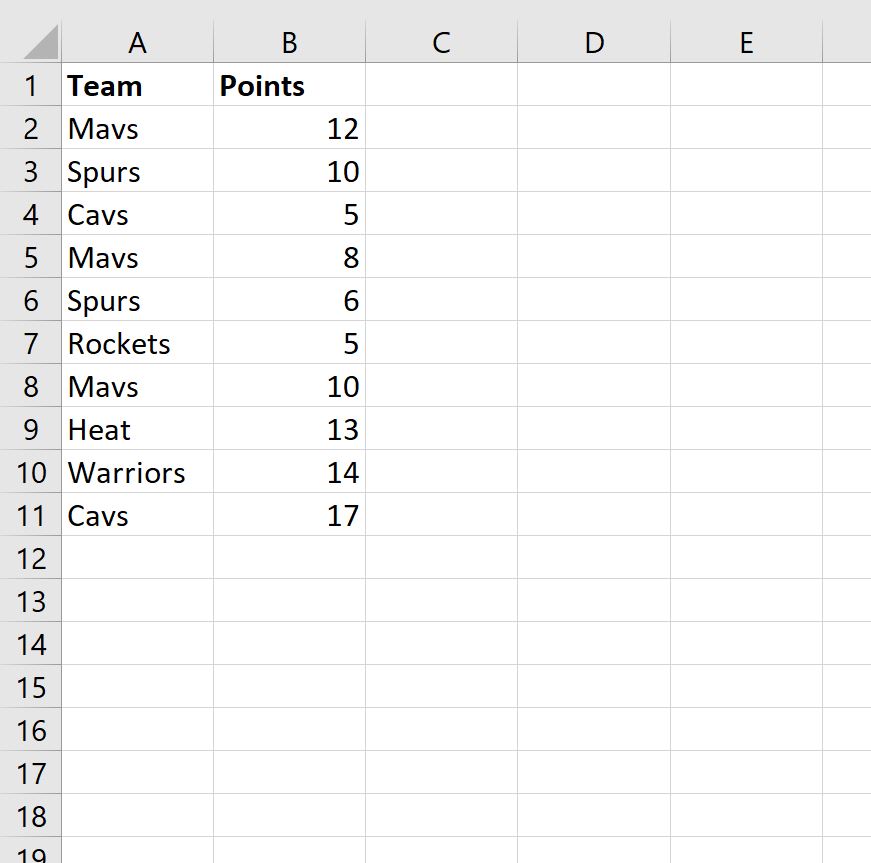Select the cell with value 12
871x863 pixels.
pos(289,129)
